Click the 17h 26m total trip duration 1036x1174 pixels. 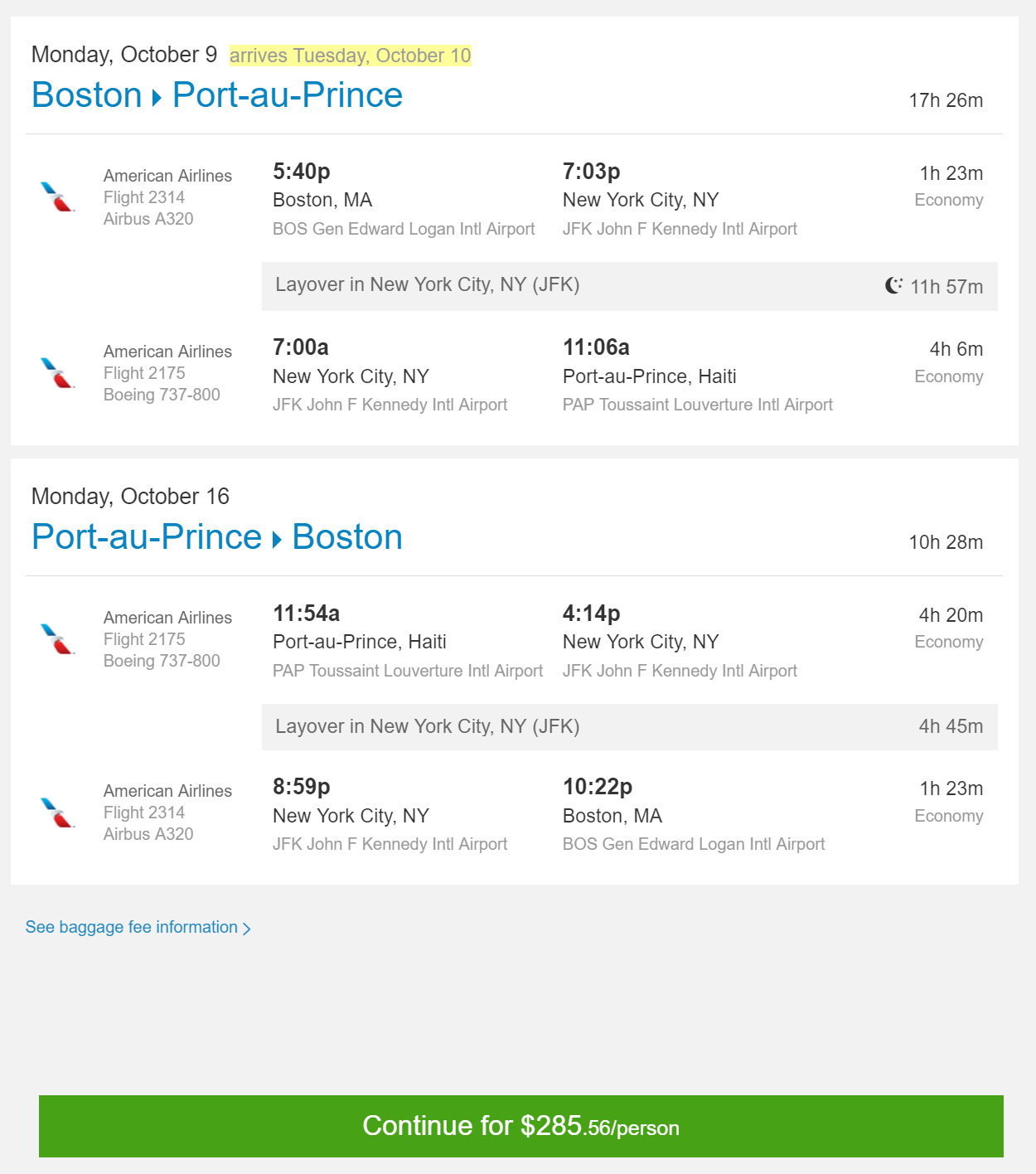click(946, 100)
